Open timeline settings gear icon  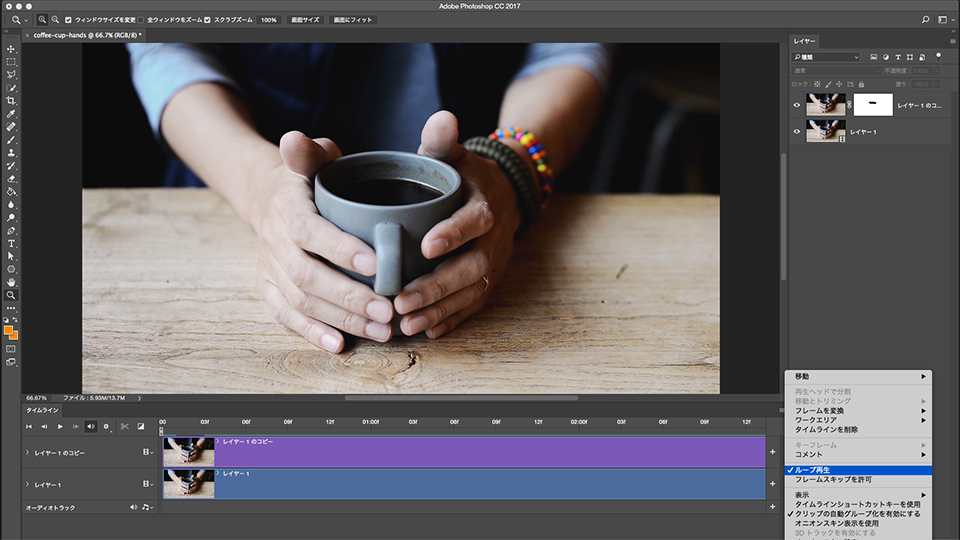106,426
